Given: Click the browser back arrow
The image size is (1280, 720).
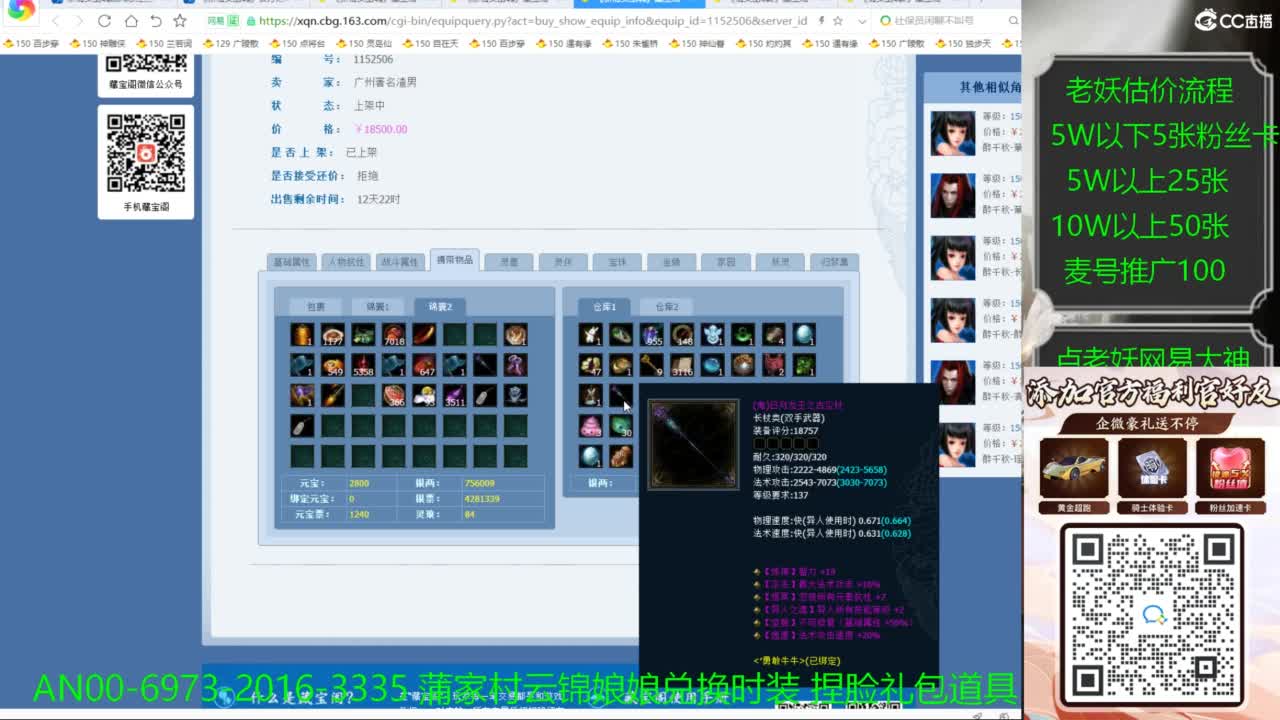Looking at the screenshot, I should coord(56,21).
